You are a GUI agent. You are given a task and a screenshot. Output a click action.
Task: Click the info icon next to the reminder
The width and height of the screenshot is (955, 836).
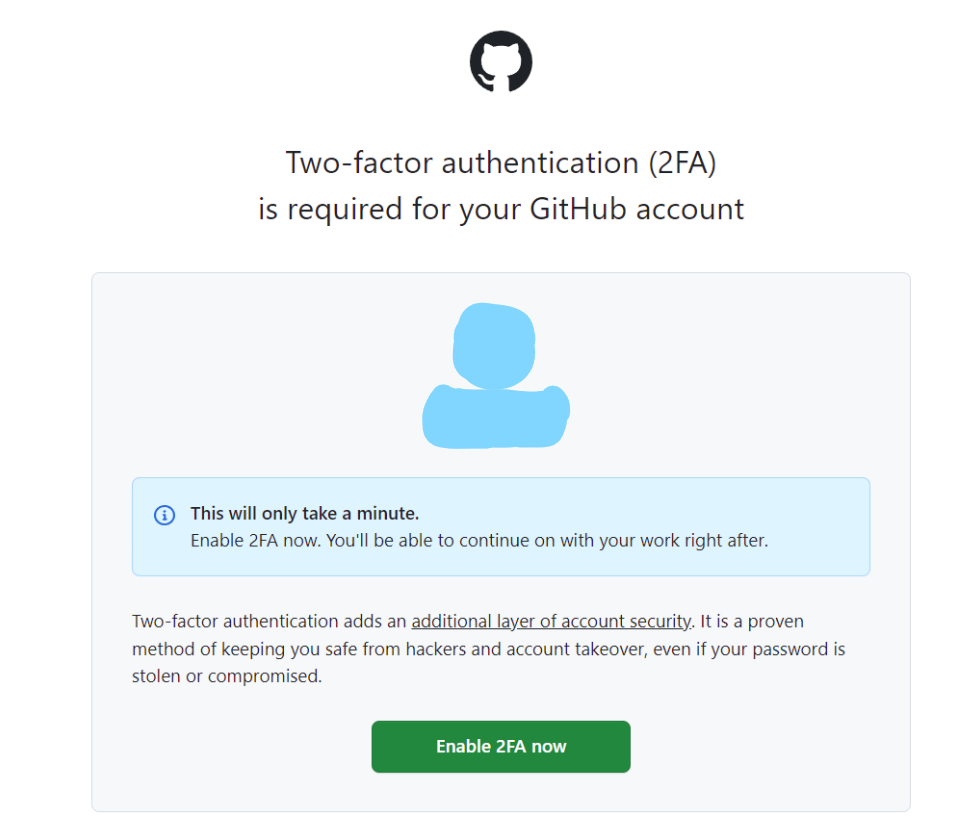[164, 515]
